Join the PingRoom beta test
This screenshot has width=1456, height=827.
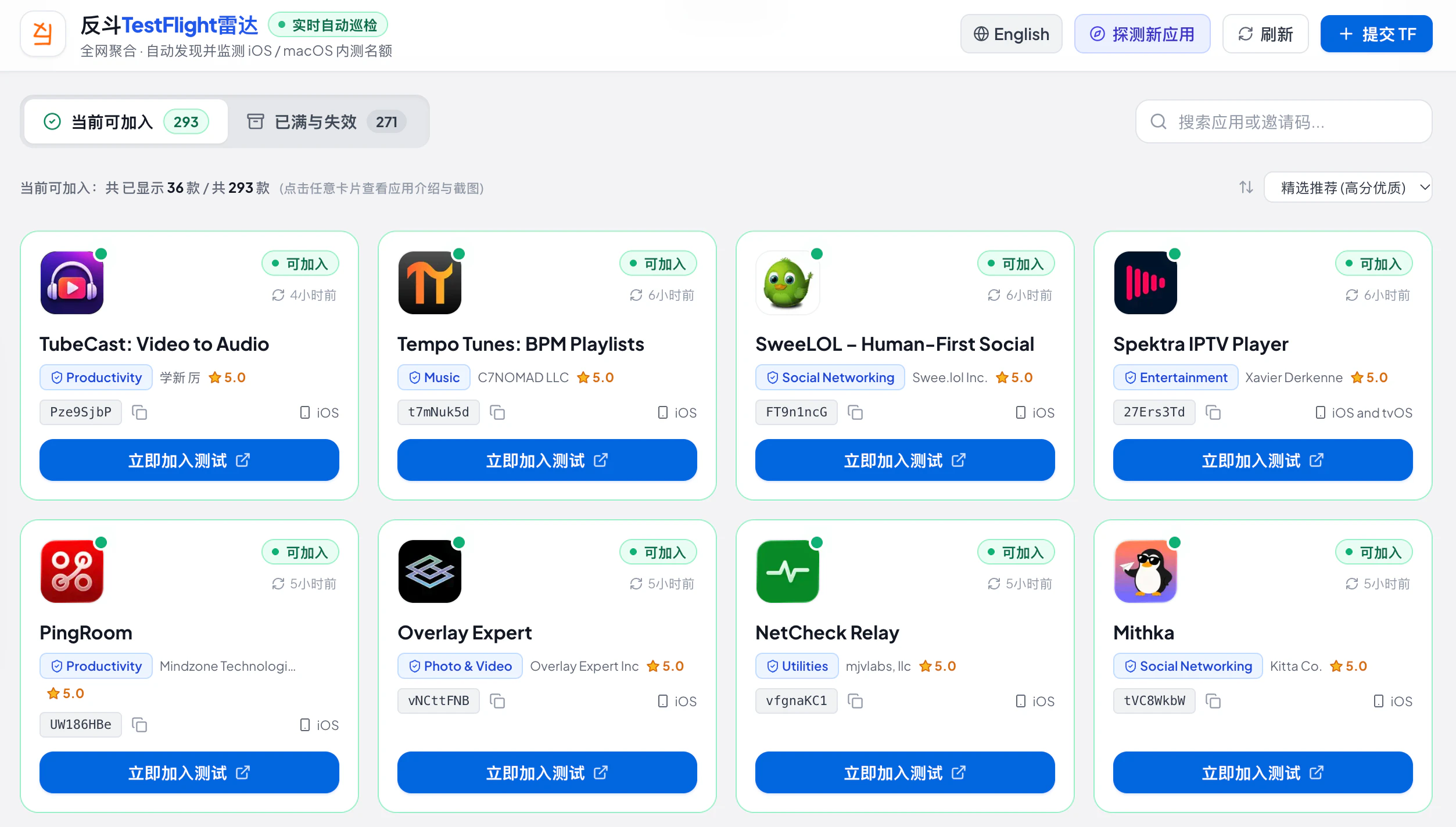189,772
